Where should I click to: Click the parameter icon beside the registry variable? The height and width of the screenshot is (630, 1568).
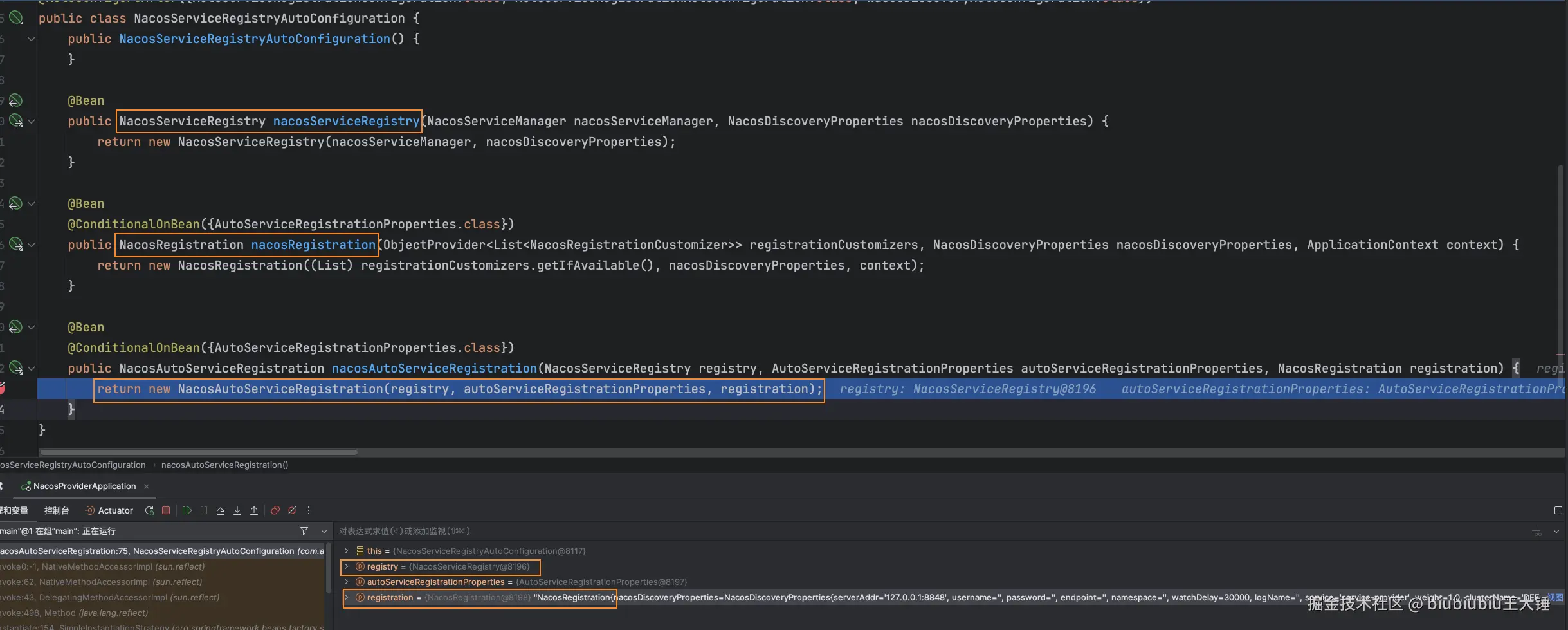(x=360, y=566)
